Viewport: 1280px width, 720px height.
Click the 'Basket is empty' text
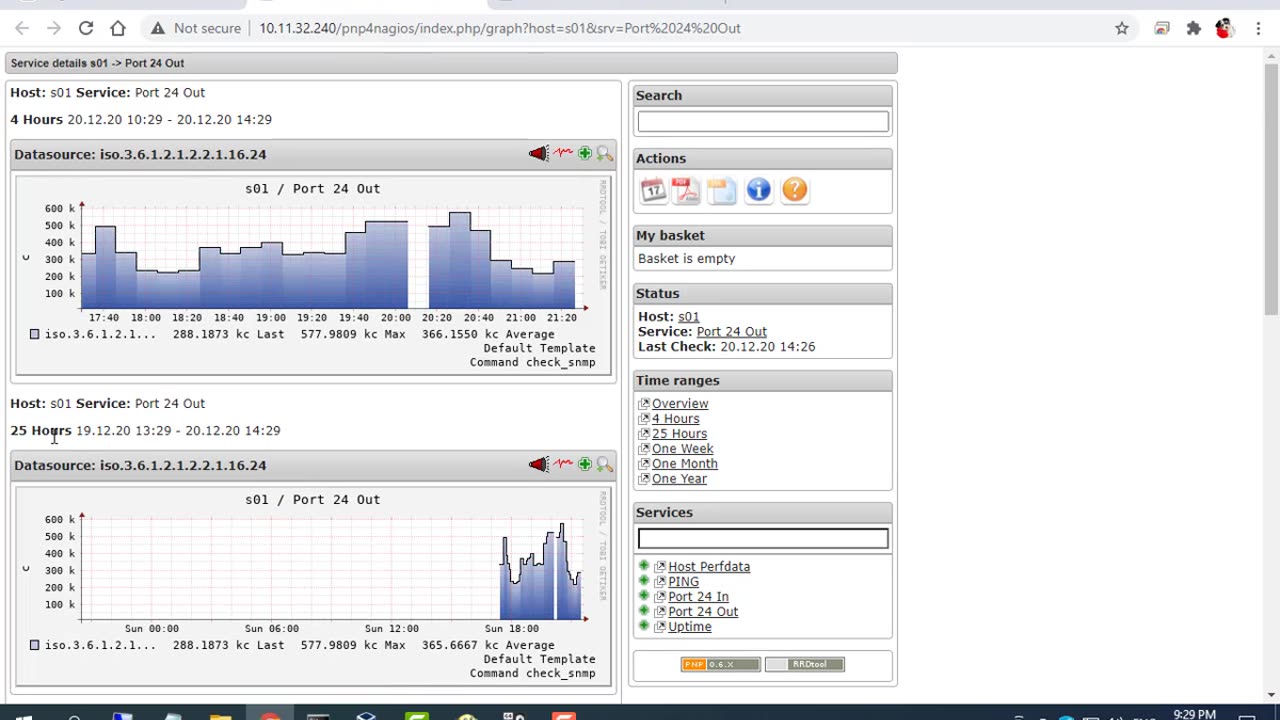coord(686,259)
